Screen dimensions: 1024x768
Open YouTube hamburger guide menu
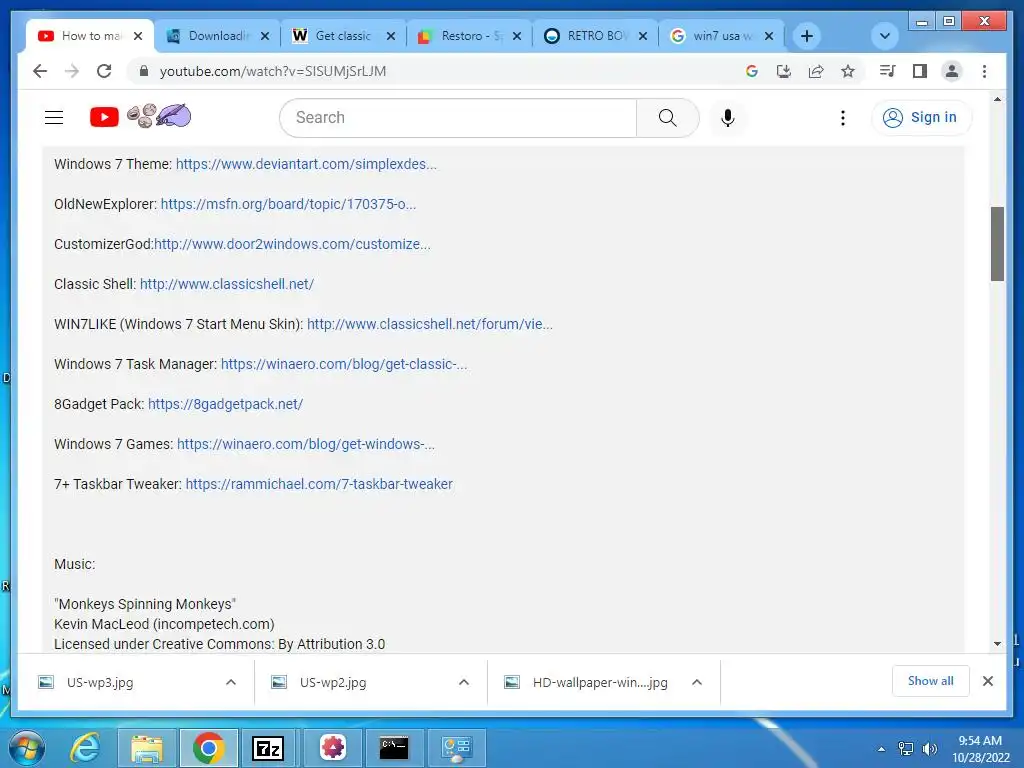[54, 118]
